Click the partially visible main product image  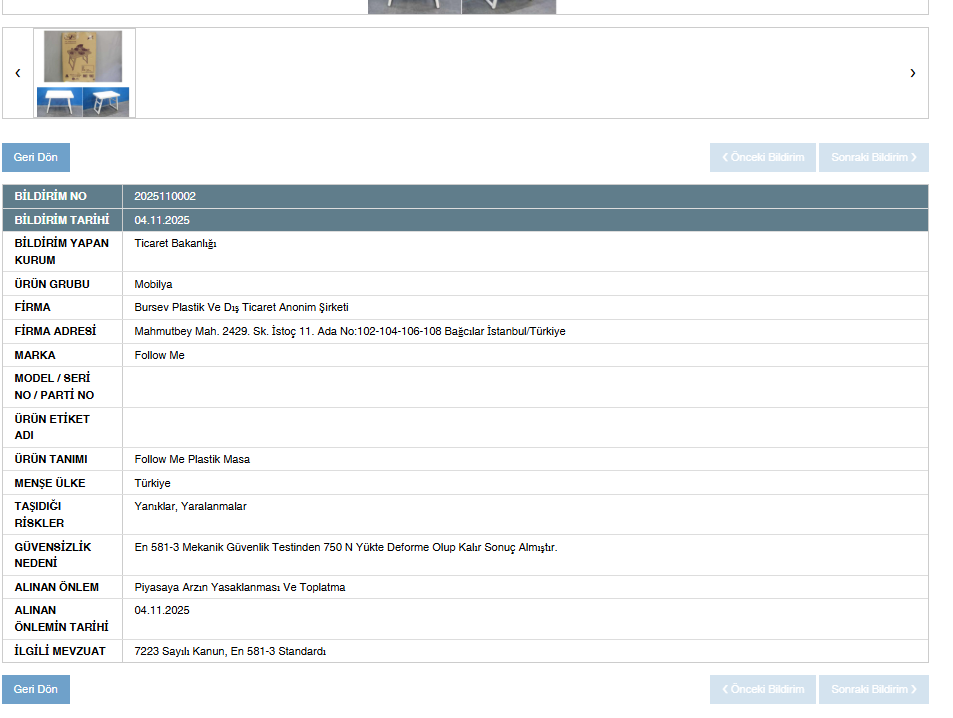point(462,6)
